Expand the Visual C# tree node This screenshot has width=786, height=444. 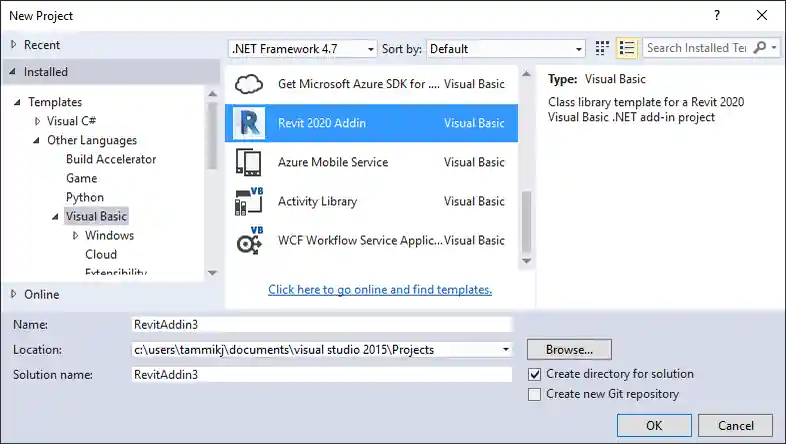(37, 121)
